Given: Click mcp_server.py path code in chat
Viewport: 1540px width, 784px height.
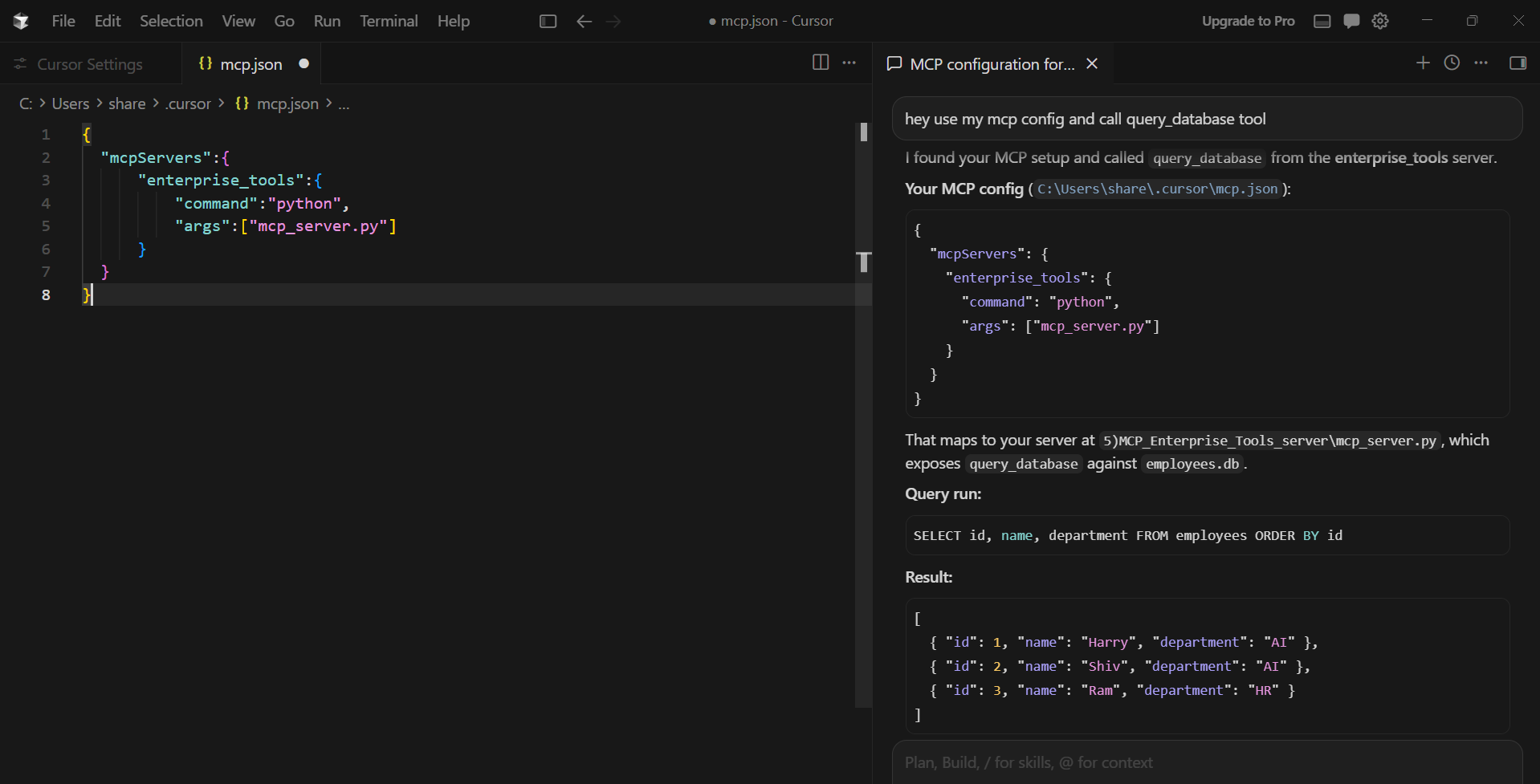Looking at the screenshot, I should tap(1269, 441).
